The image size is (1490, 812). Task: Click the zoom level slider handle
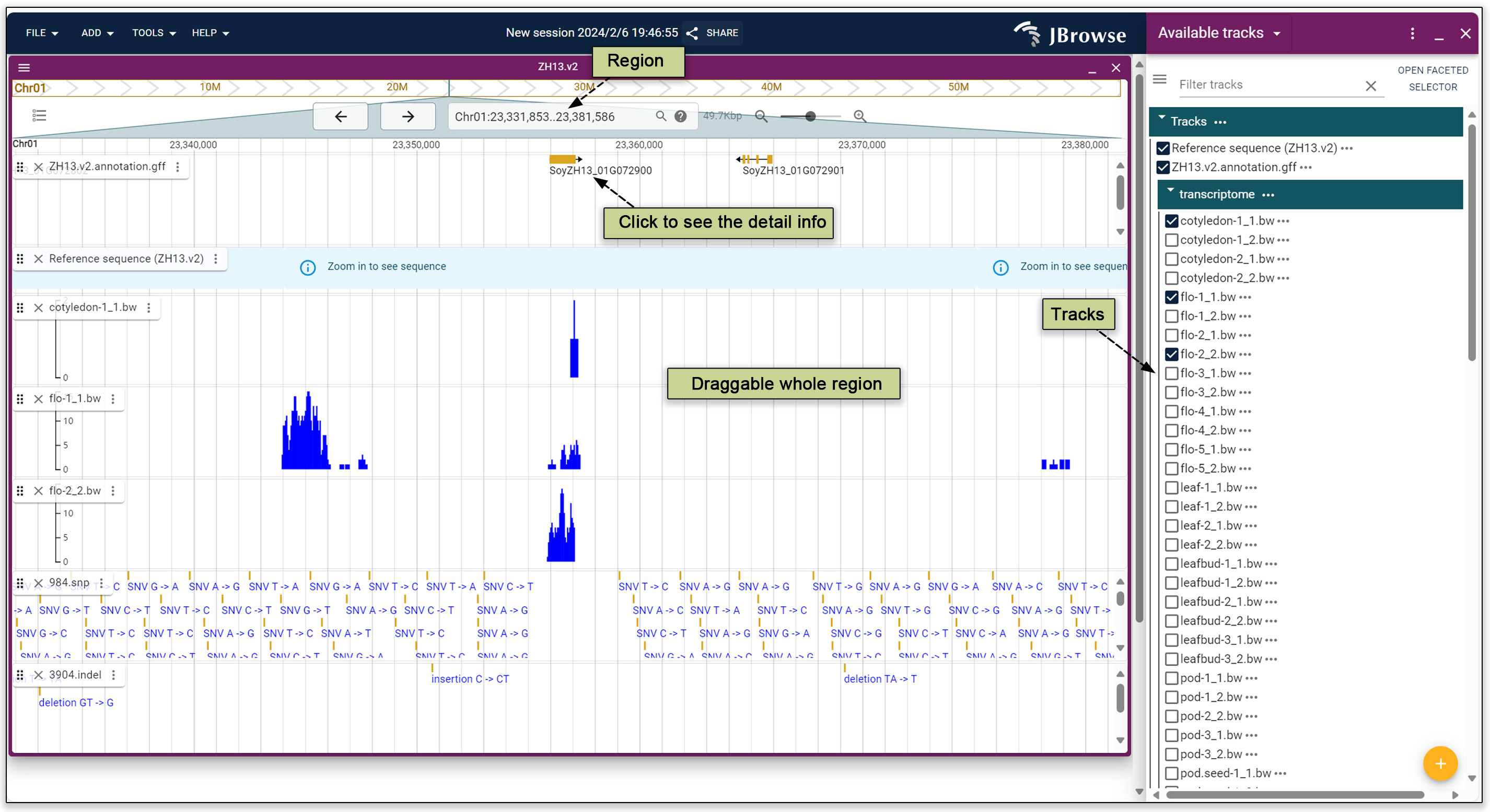810,117
